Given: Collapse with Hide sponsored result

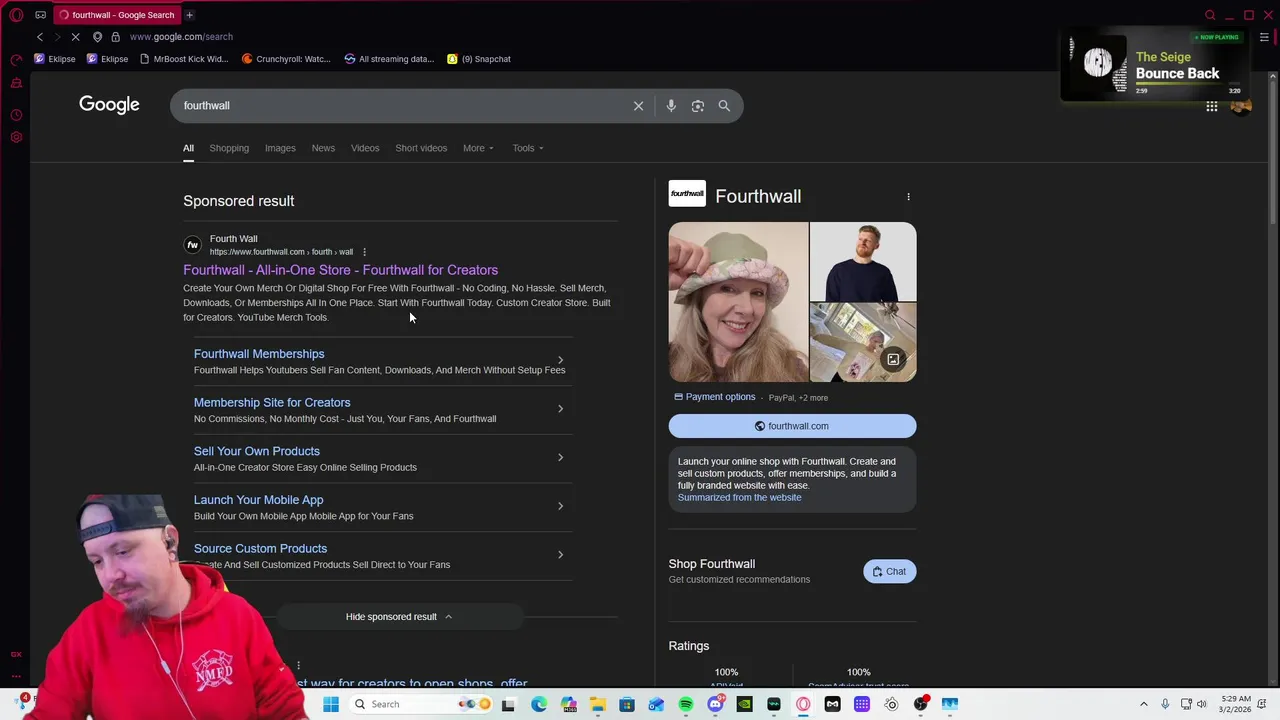Looking at the screenshot, I should tap(399, 617).
